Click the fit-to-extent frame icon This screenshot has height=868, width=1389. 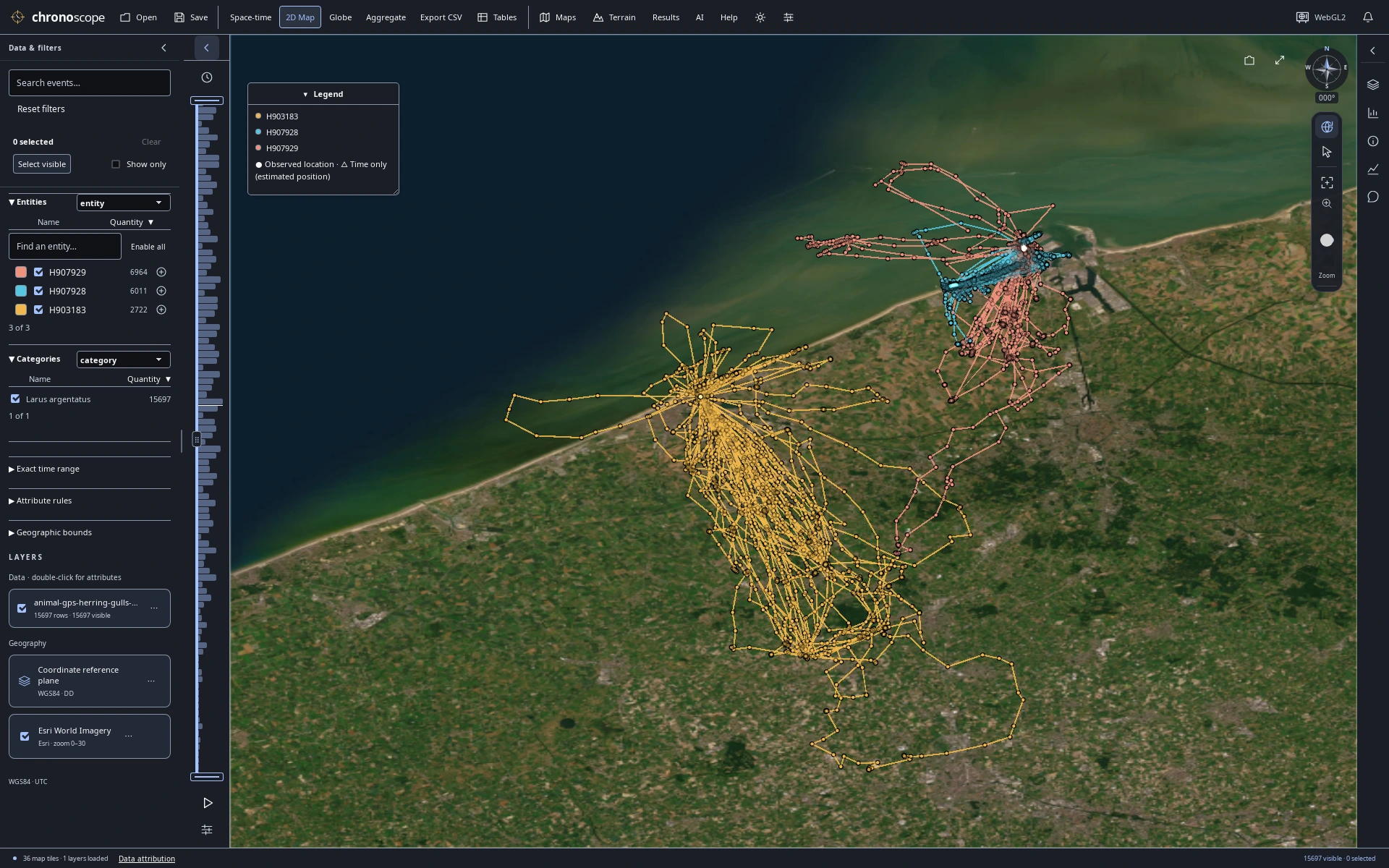coord(1327,182)
